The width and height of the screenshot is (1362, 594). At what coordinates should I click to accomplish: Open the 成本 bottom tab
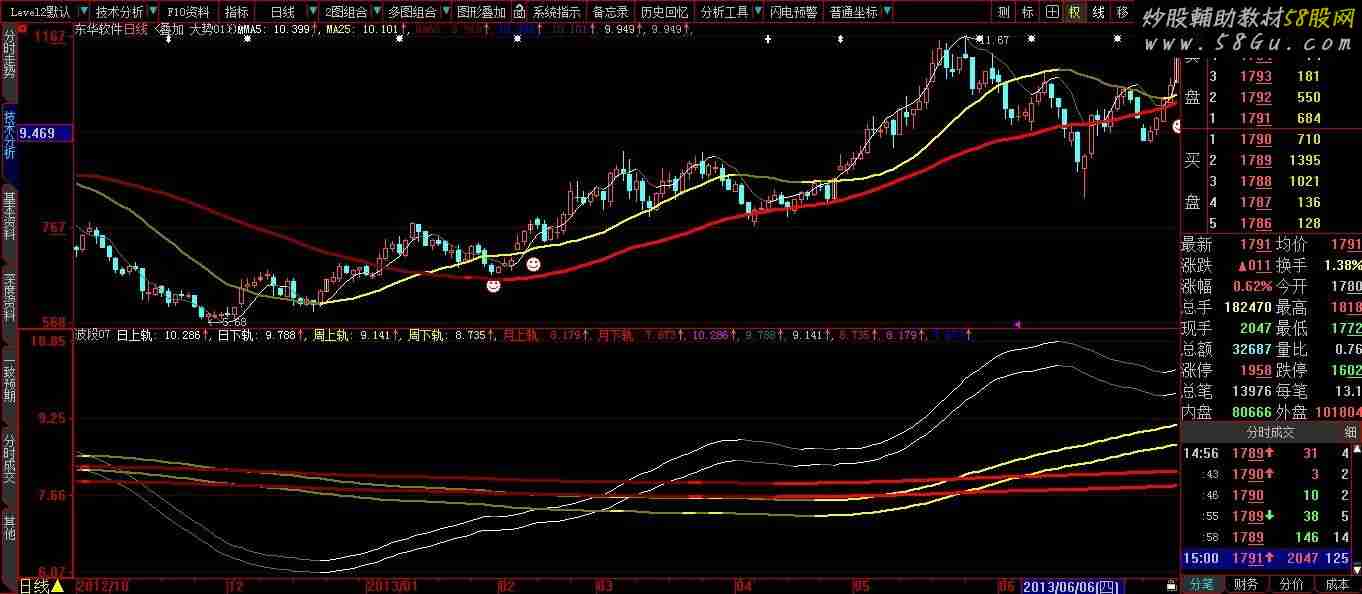pyautogui.click(x=1337, y=584)
